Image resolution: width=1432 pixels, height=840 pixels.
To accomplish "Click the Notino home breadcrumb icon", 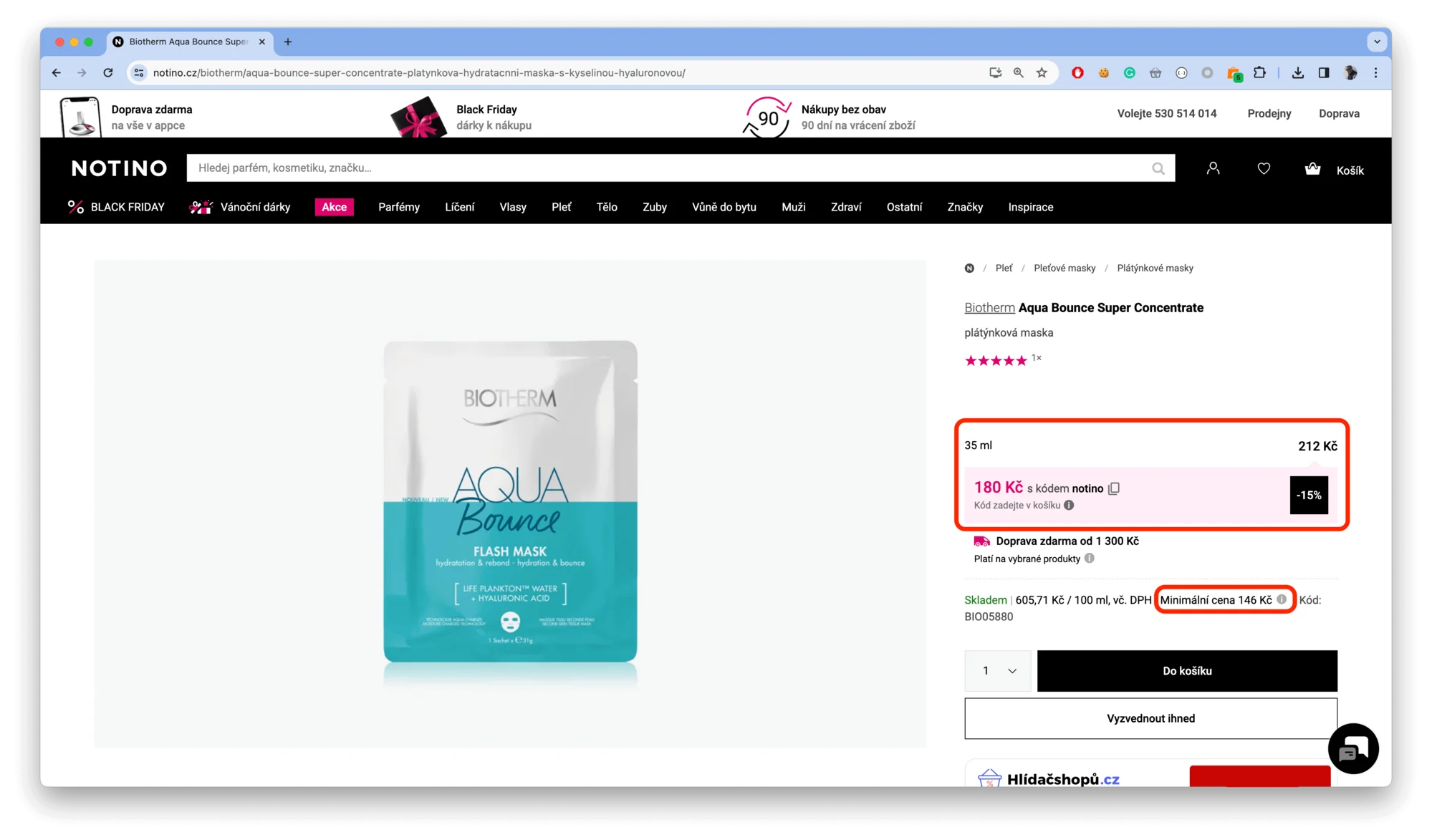I will point(969,268).
